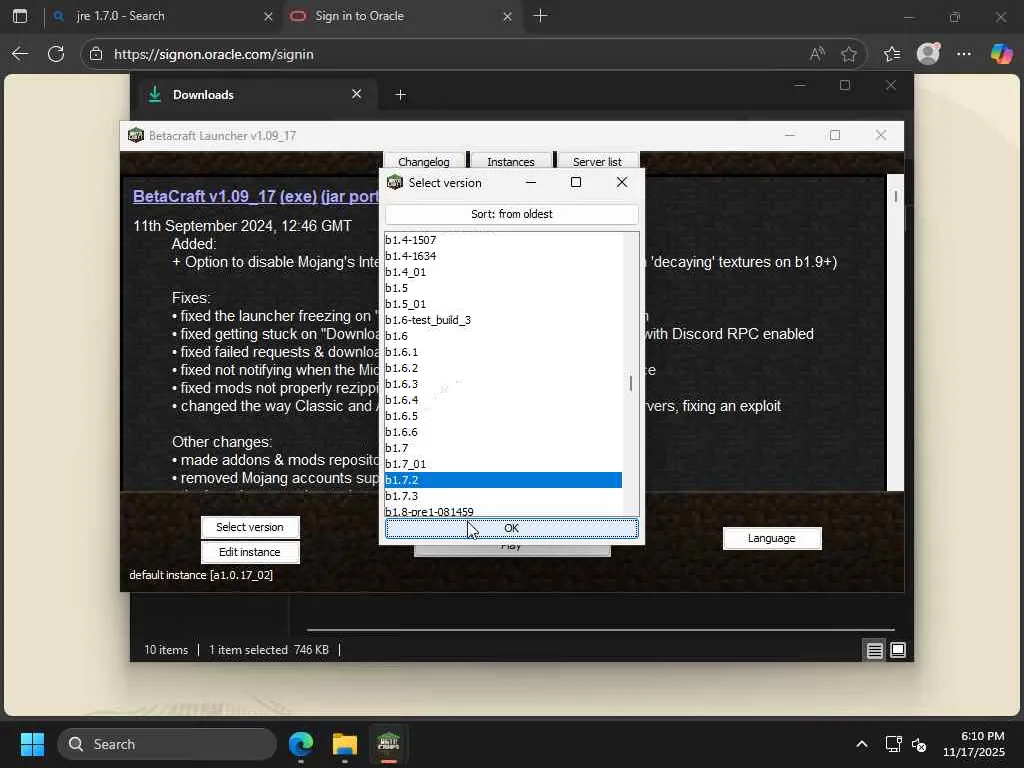Image resolution: width=1024 pixels, height=768 pixels.
Task: Select version b1.7.3
Action: [503, 496]
